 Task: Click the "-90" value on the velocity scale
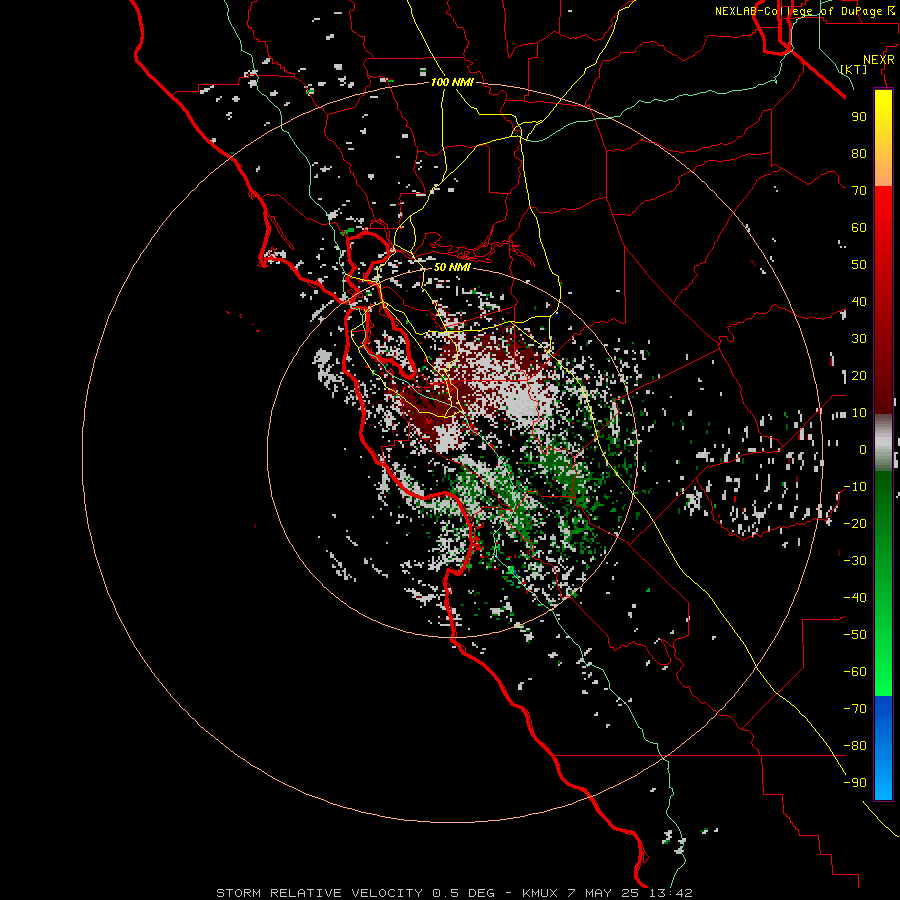click(855, 783)
